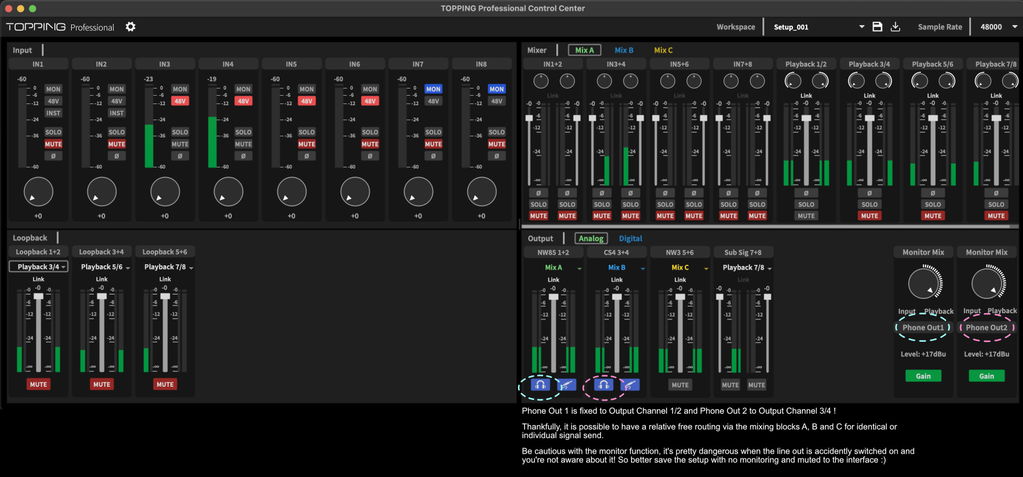Open Loopback 1+2 source dropdown
The image size is (1023, 477).
pos(38,267)
